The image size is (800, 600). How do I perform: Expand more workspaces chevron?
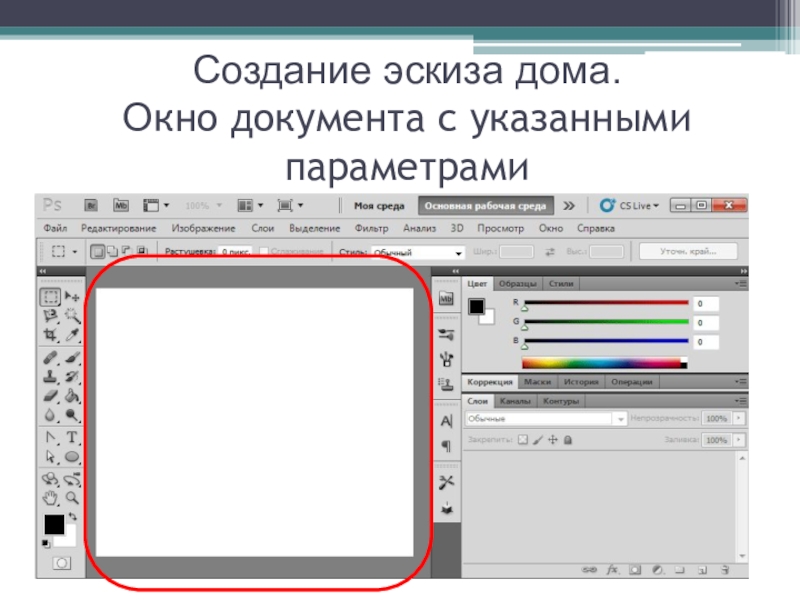point(569,206)
